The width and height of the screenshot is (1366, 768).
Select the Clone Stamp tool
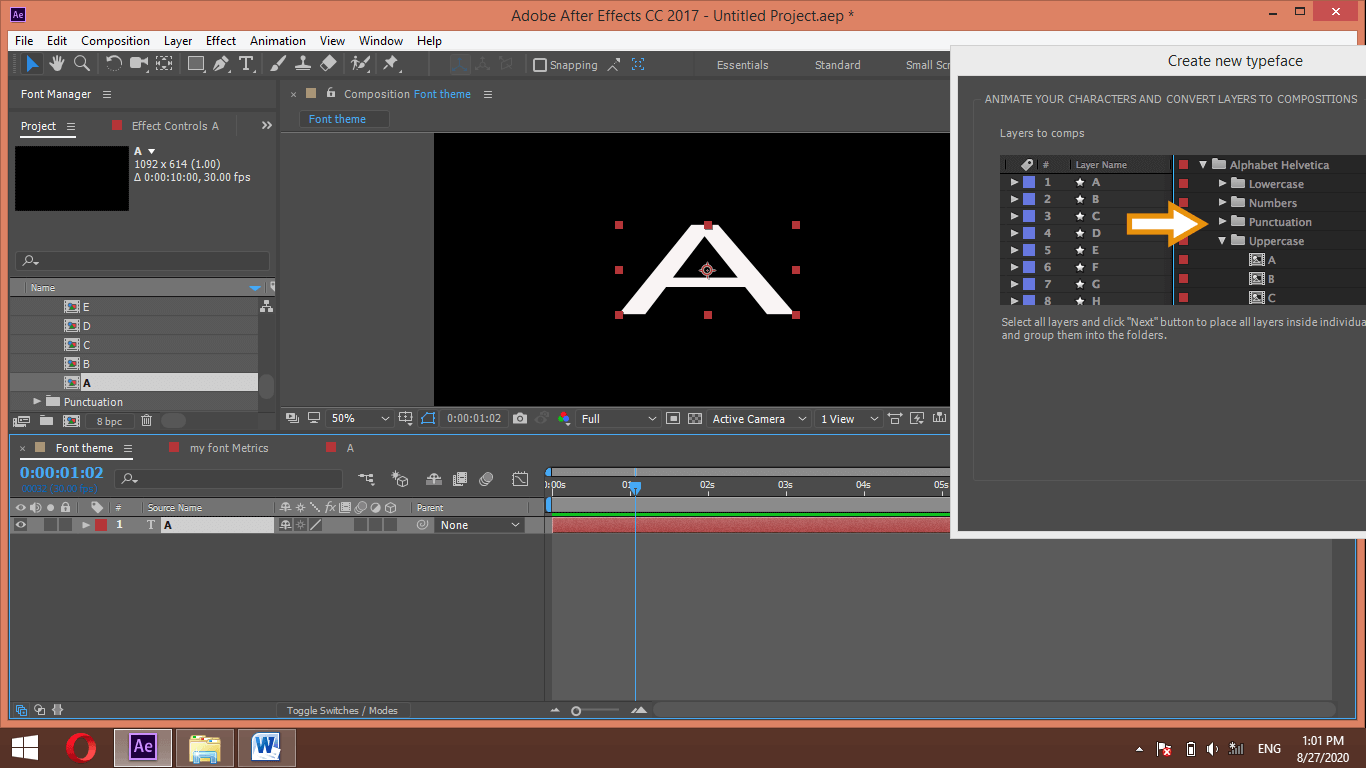coord(303,64)
